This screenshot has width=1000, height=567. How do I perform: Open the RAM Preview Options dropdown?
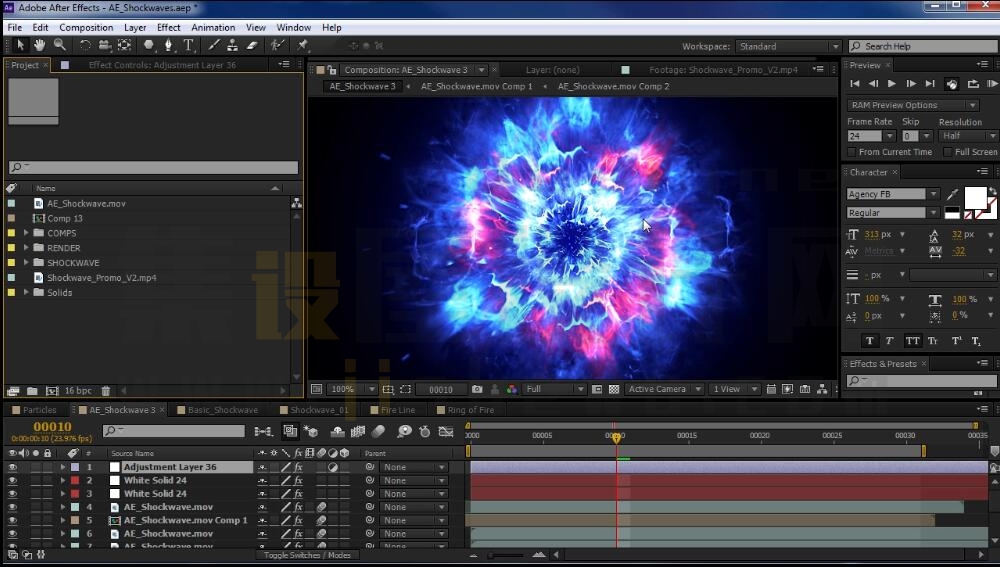click(913, 105)
